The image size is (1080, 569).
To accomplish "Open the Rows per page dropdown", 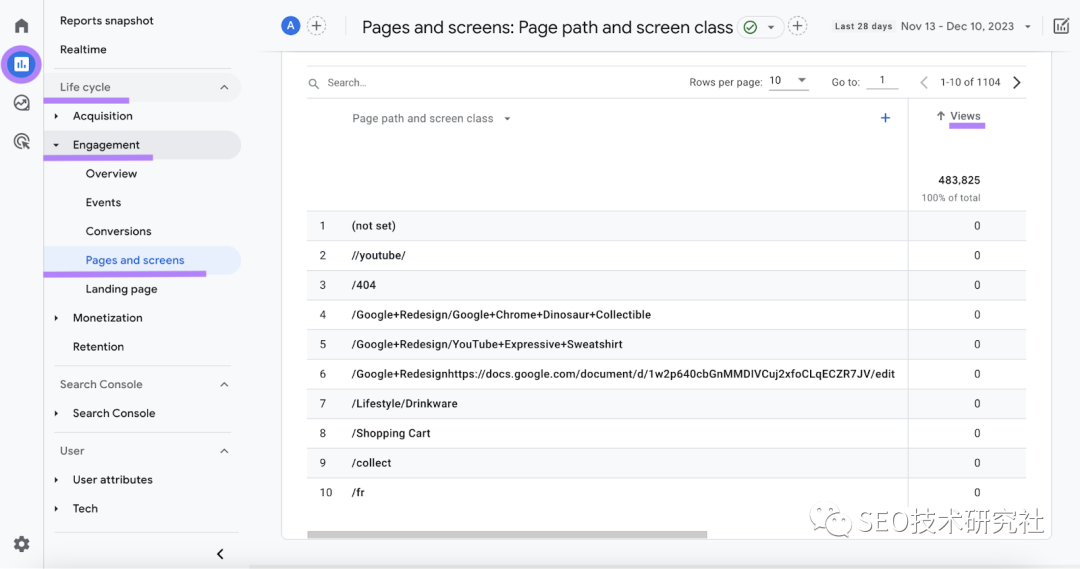I will (x=788, y=82).
